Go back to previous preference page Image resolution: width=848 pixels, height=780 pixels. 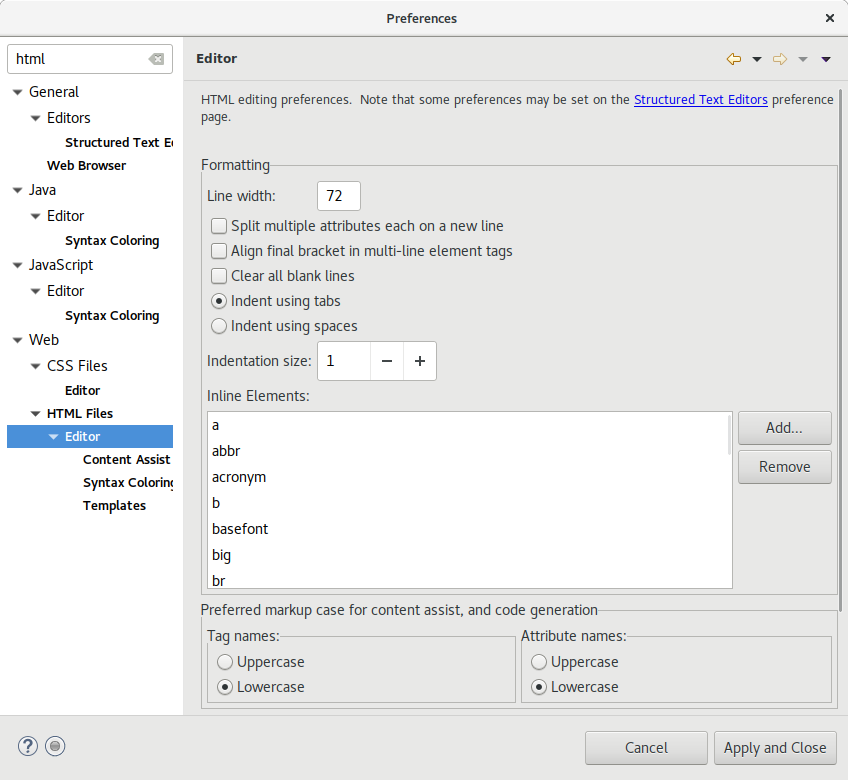734,59
